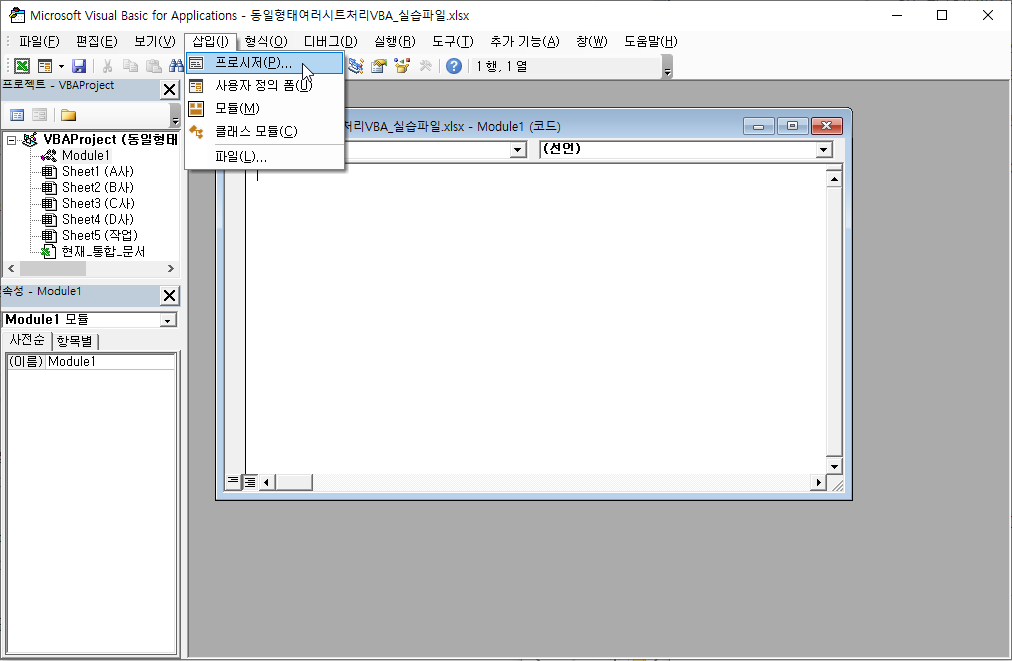Screen dimensions: 1012x661
Task: Toggle Folders icon in project pane
Action: 68,115
